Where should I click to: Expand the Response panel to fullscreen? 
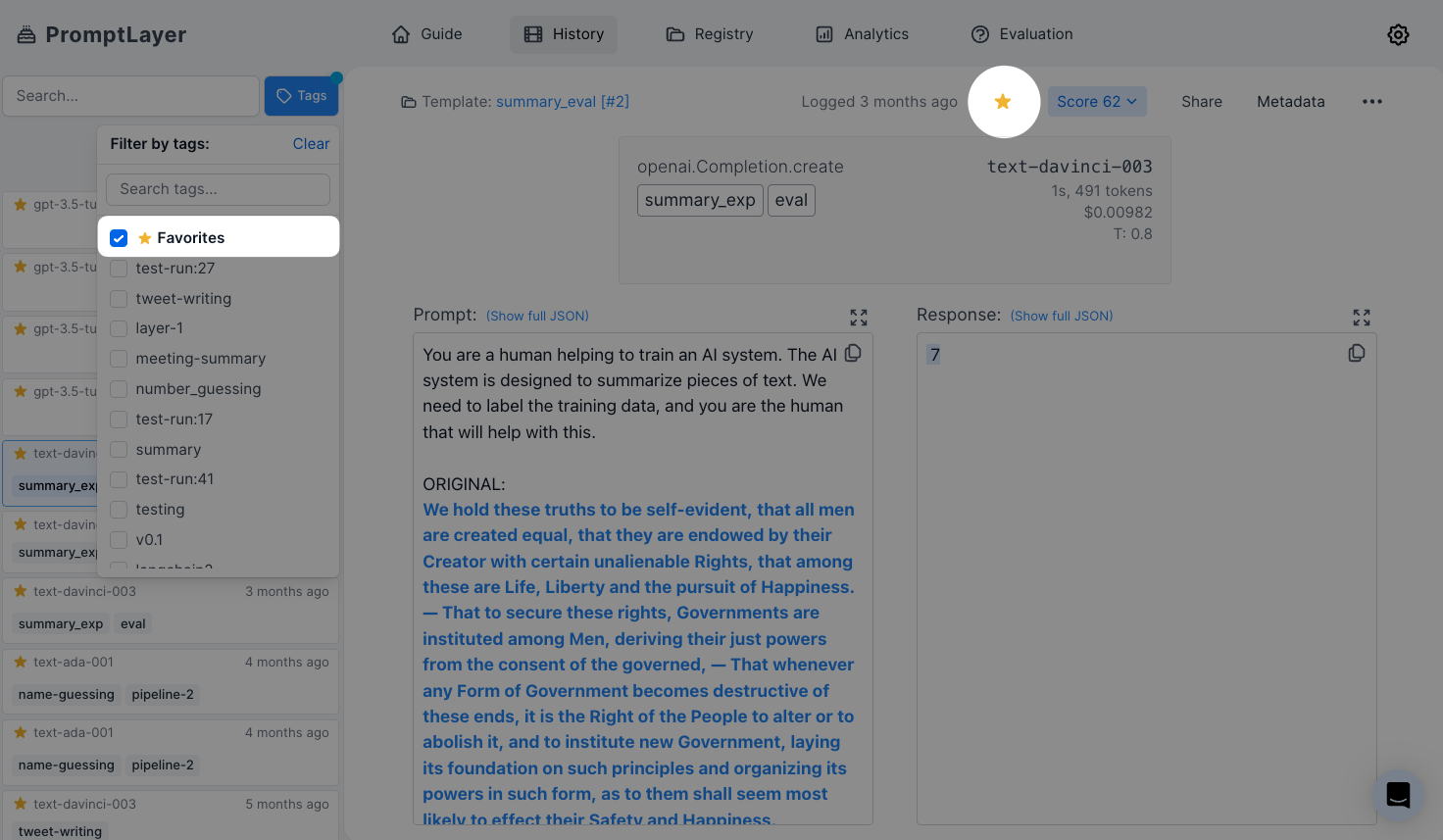click(x=1362, y=318)
